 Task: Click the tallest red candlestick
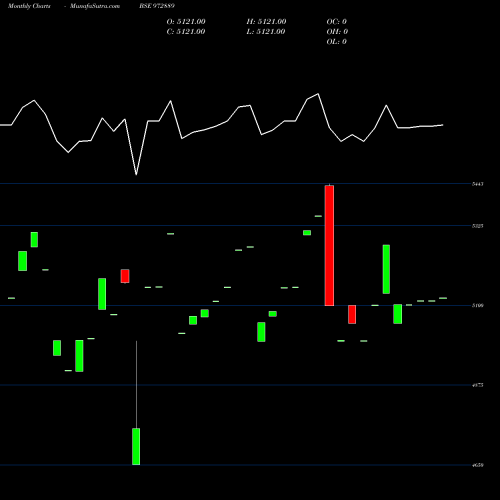329,245
